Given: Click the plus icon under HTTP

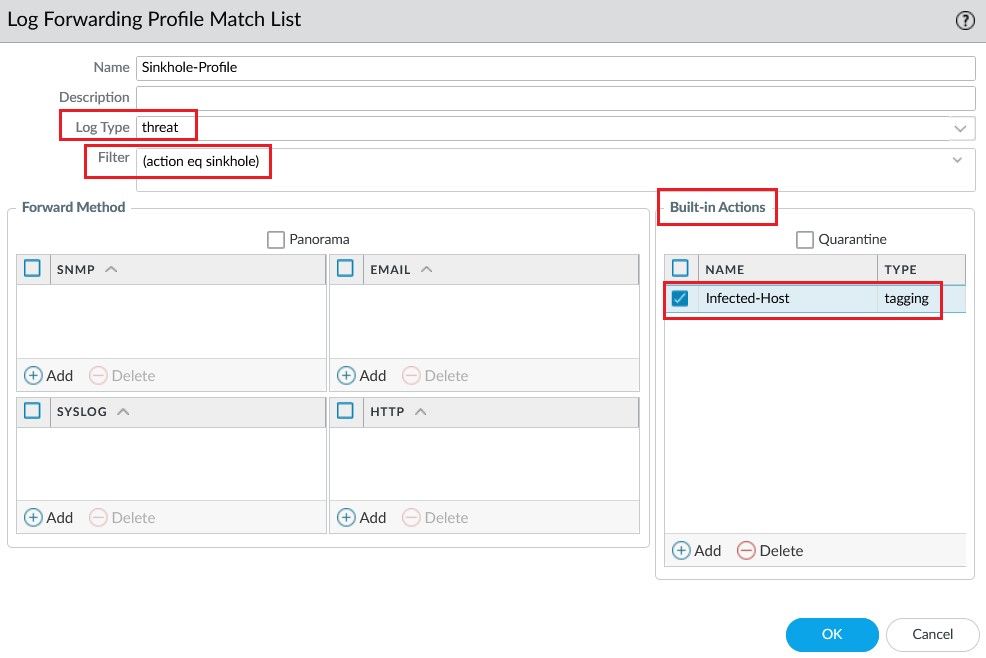Looking at the screenshot, I should 346,518.
